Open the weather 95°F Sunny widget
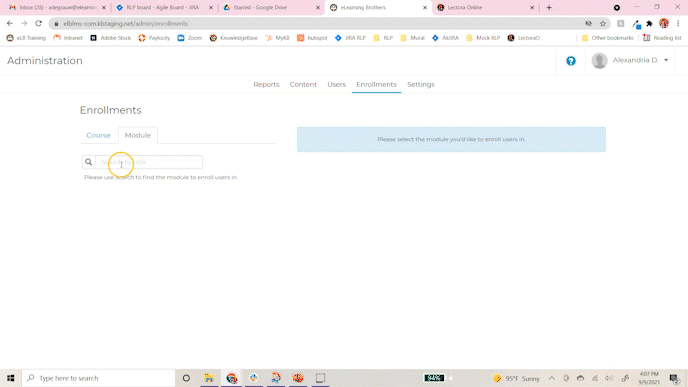Viewport: 688px width, 387px height. [516, 378]
